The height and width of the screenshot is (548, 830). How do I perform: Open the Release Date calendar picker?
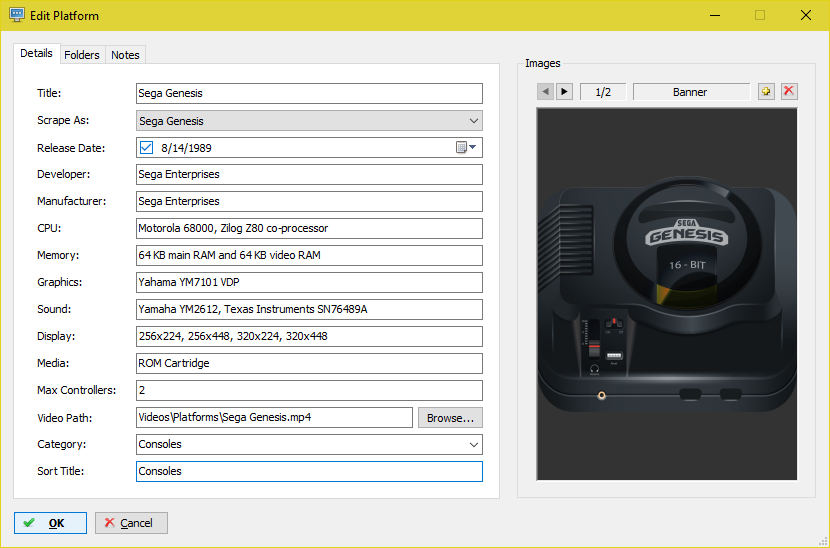click(x=466, y=148)
